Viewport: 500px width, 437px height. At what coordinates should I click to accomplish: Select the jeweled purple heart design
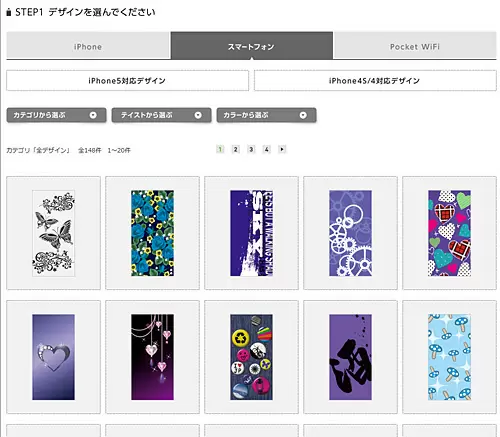(53, 357)
